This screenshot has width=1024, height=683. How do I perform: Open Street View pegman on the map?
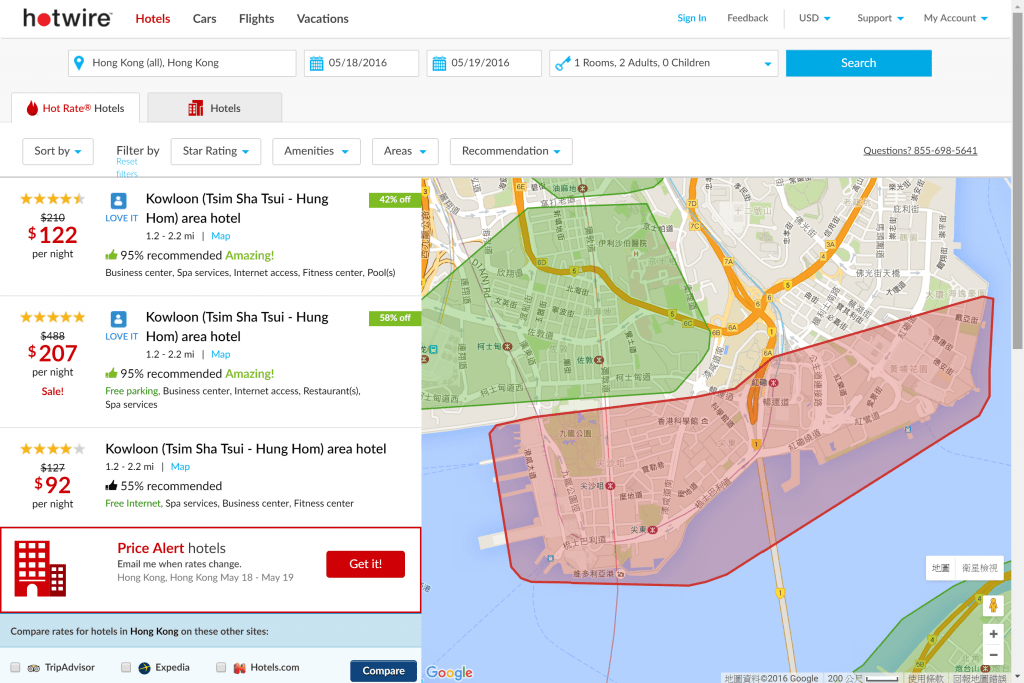[993, 605]
